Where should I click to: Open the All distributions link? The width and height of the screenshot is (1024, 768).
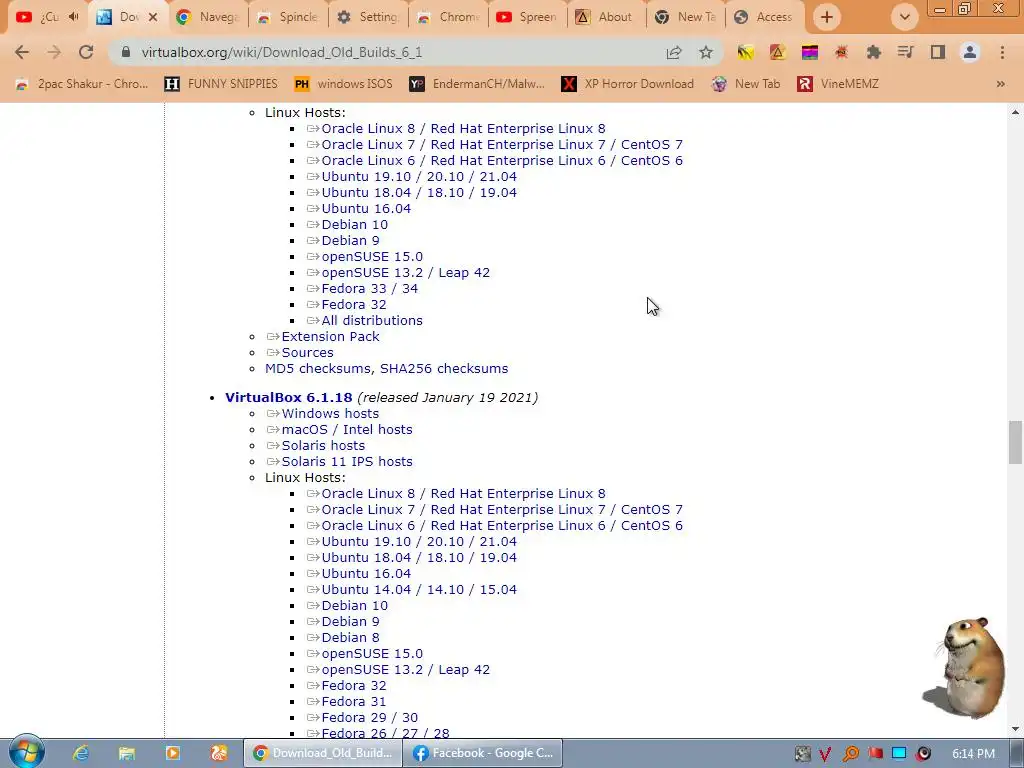[x=372, y=321]
